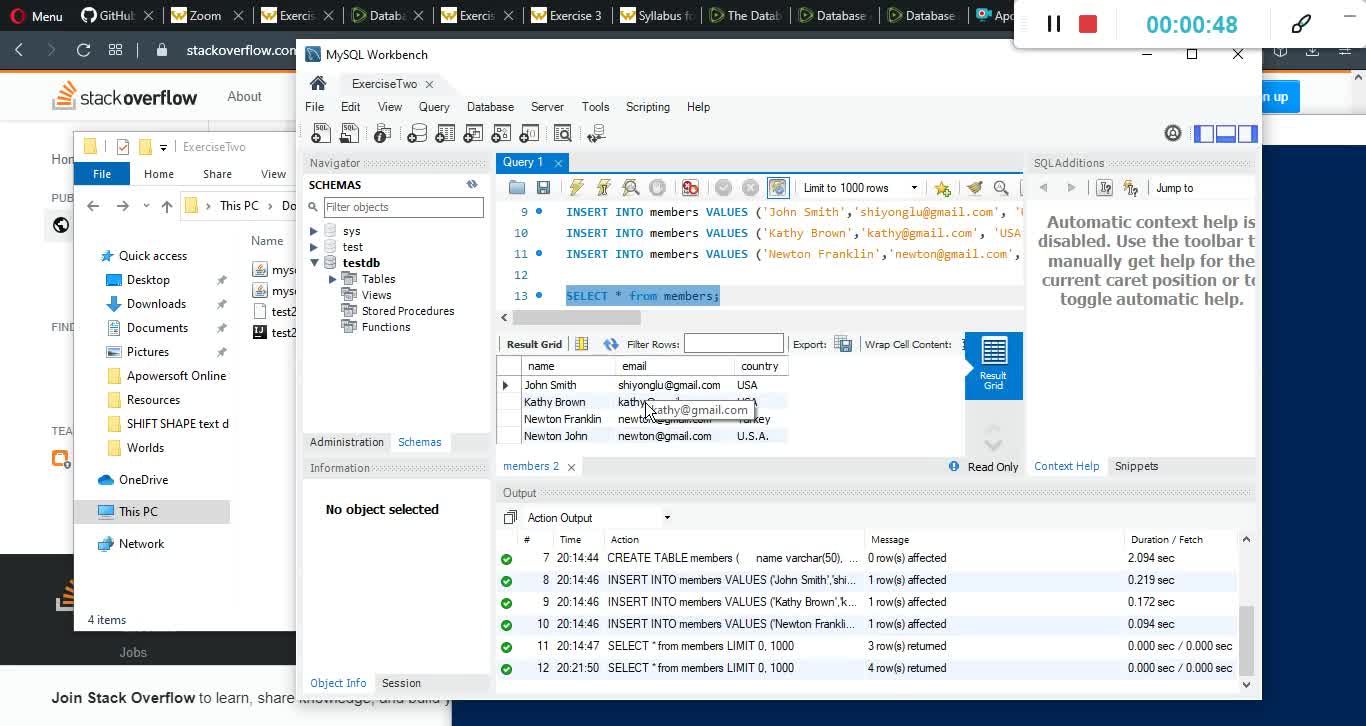Refresh result grid arrows icon
1366x726 pixels.
tap(611, 344)
